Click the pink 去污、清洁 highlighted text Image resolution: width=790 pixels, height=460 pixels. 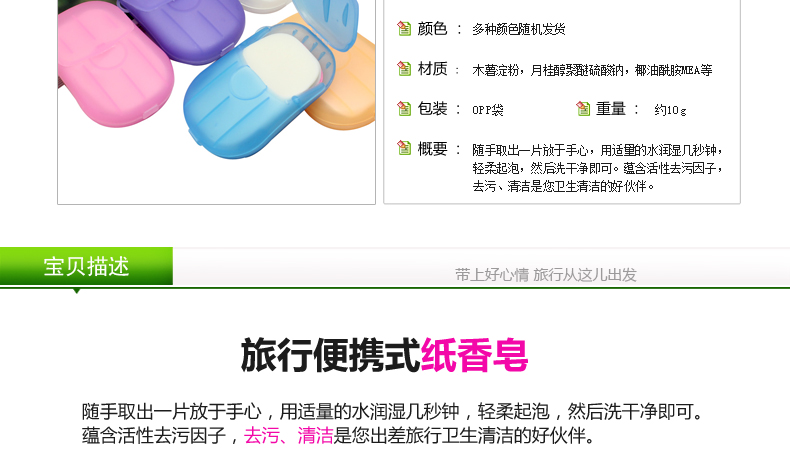pyautogui.click(x=289, y=435)
